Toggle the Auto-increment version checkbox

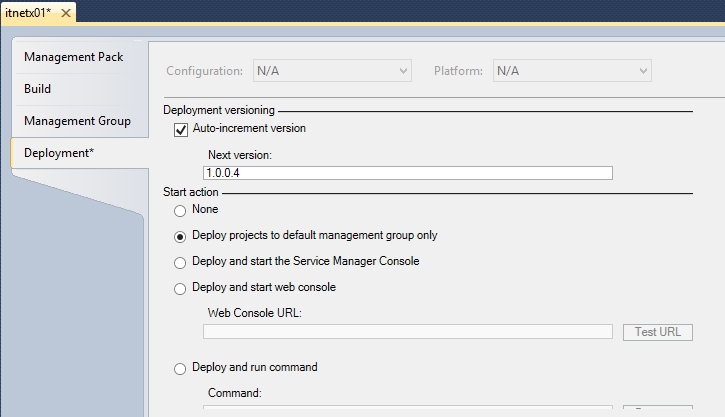tap(181, 129)
